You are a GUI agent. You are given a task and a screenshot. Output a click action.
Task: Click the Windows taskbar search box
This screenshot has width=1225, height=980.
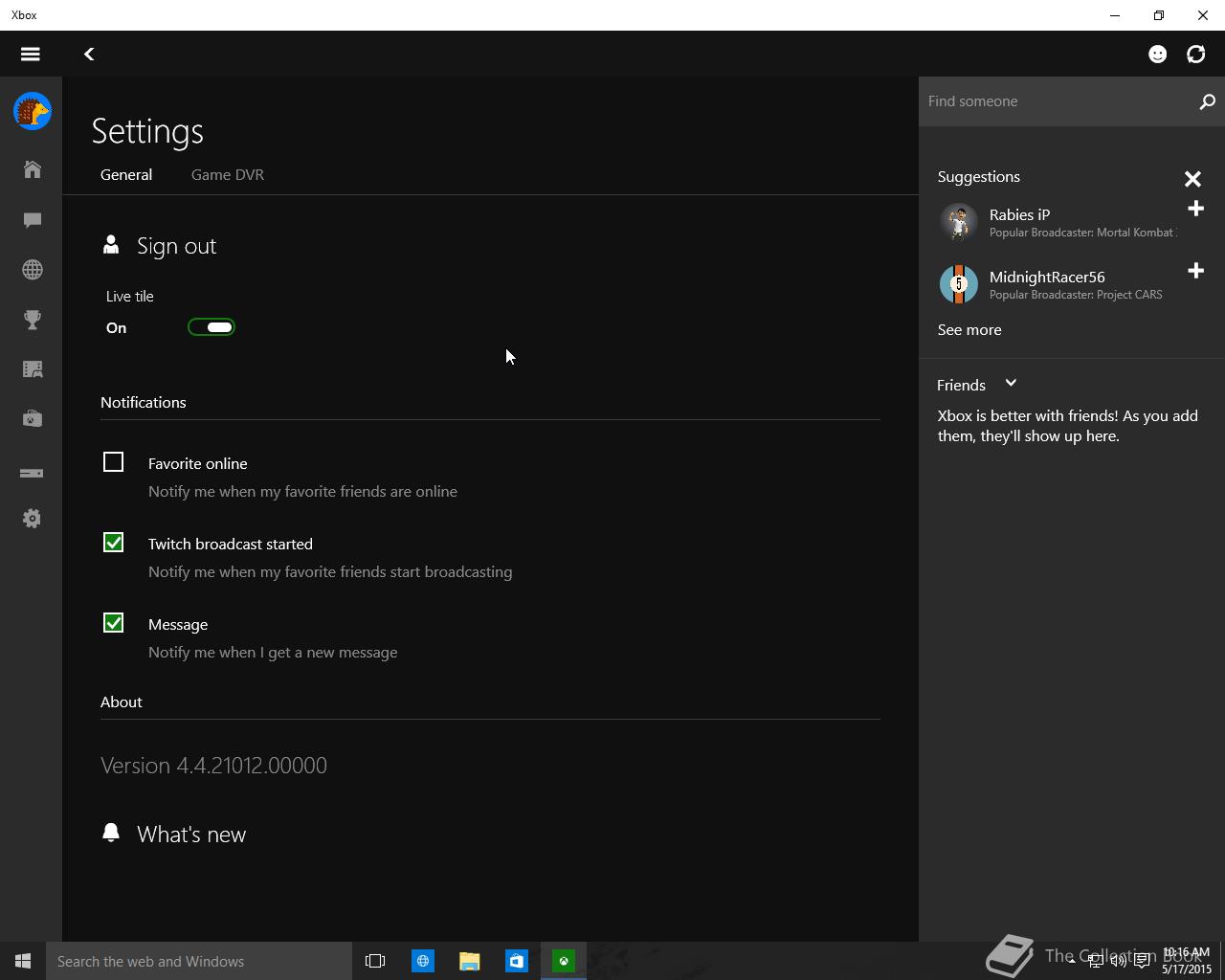(199, 961)
